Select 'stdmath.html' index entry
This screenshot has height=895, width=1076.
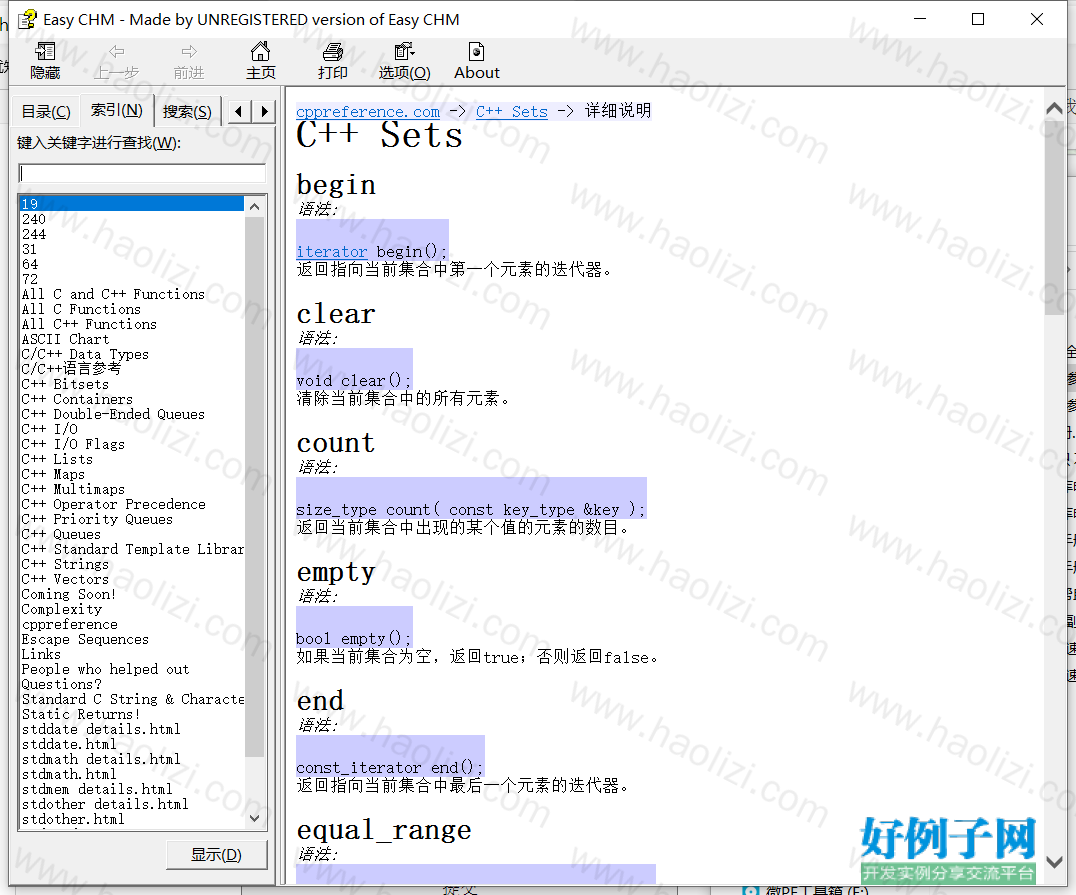point(69,775)
